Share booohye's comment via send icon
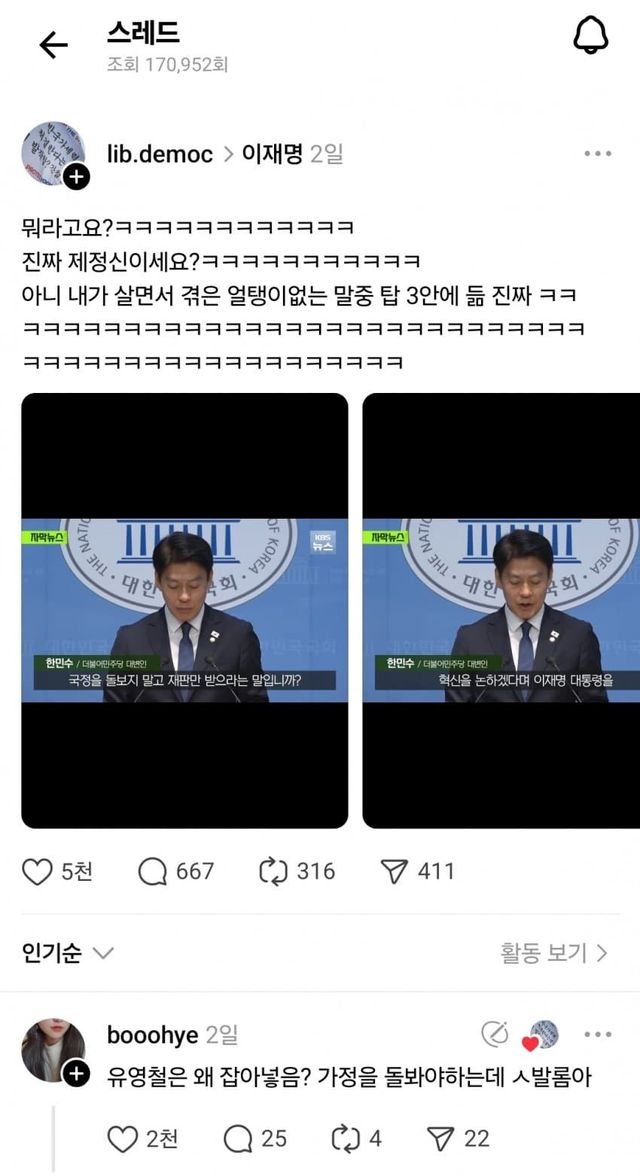 point(440,1139)
